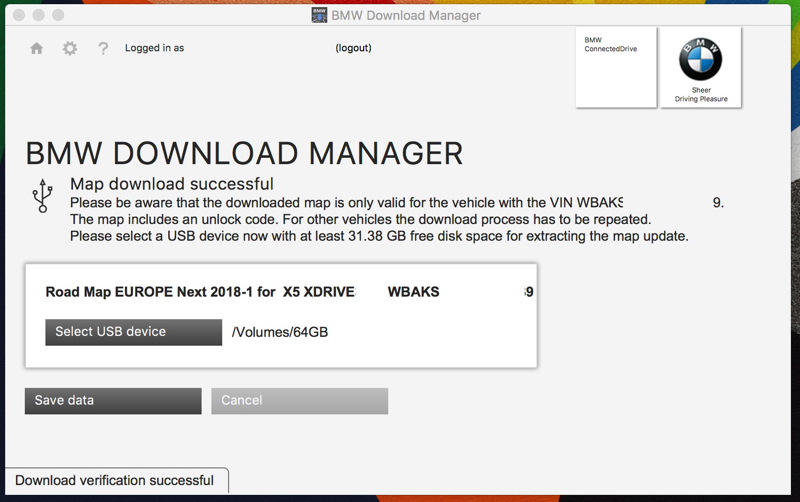Click the /Volumes/64GB path text
The width and height of the screenshot is (800, 502).
[x=280, y=332]
